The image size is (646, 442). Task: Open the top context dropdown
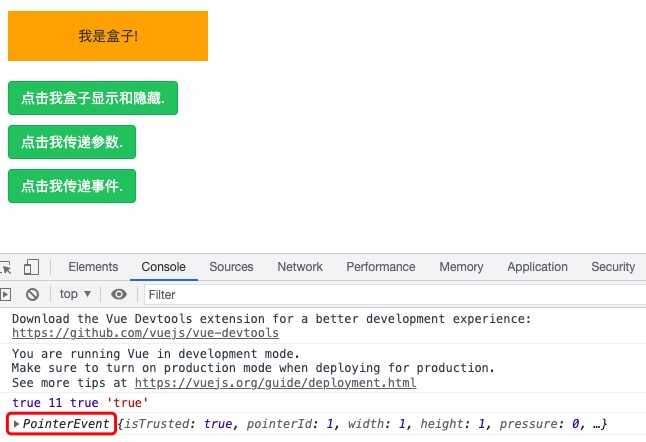tap(75, 294)
